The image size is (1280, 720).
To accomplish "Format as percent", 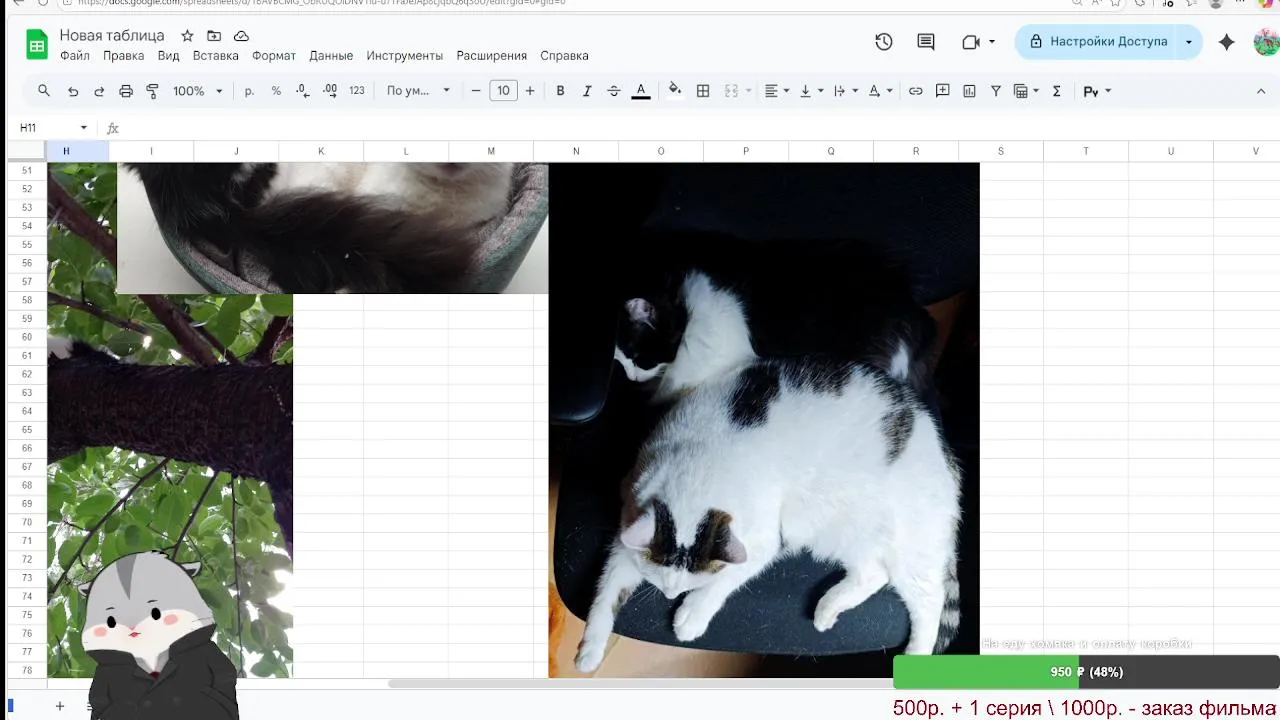I will (276, 91).
